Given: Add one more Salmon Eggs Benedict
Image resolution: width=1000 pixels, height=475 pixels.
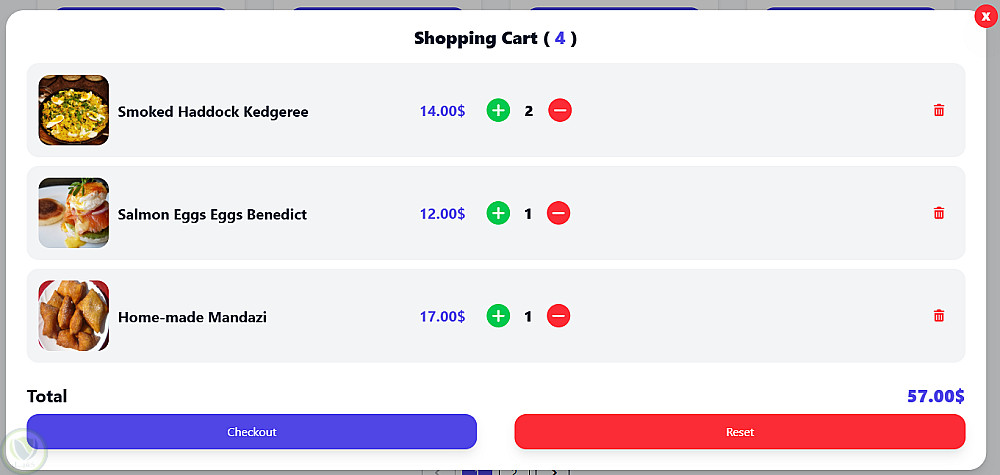Looking at the screenshot, I should click(498, 213).
